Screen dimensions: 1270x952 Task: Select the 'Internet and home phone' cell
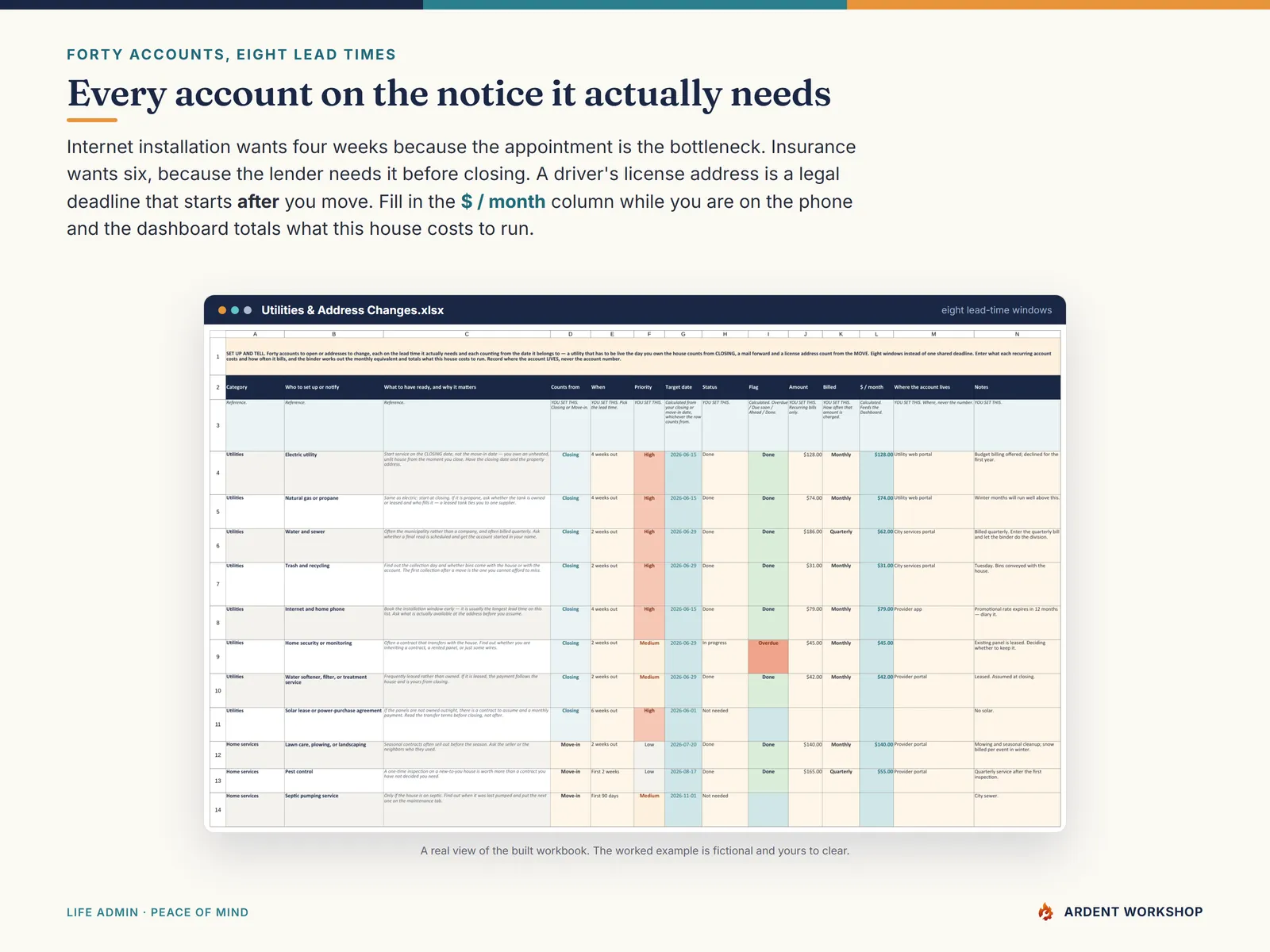click(x=333, y=623)
